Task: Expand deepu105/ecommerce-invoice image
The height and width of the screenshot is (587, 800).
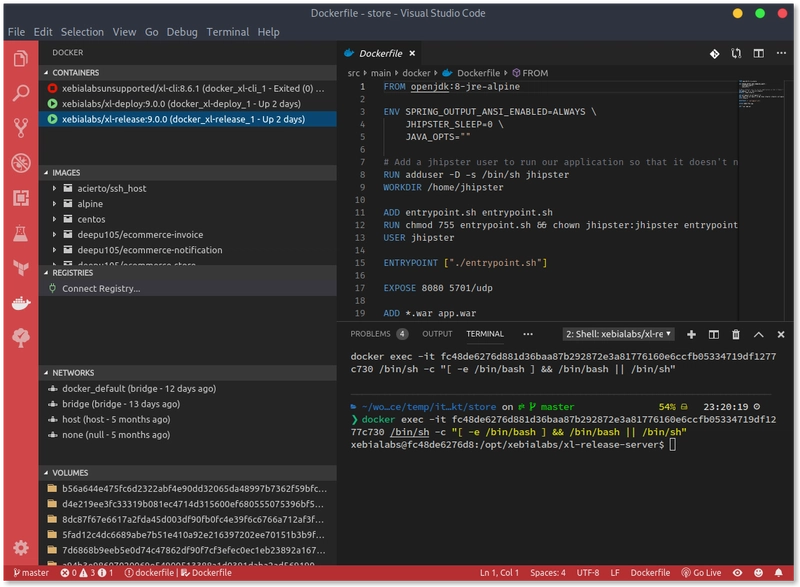Action: 55,235
